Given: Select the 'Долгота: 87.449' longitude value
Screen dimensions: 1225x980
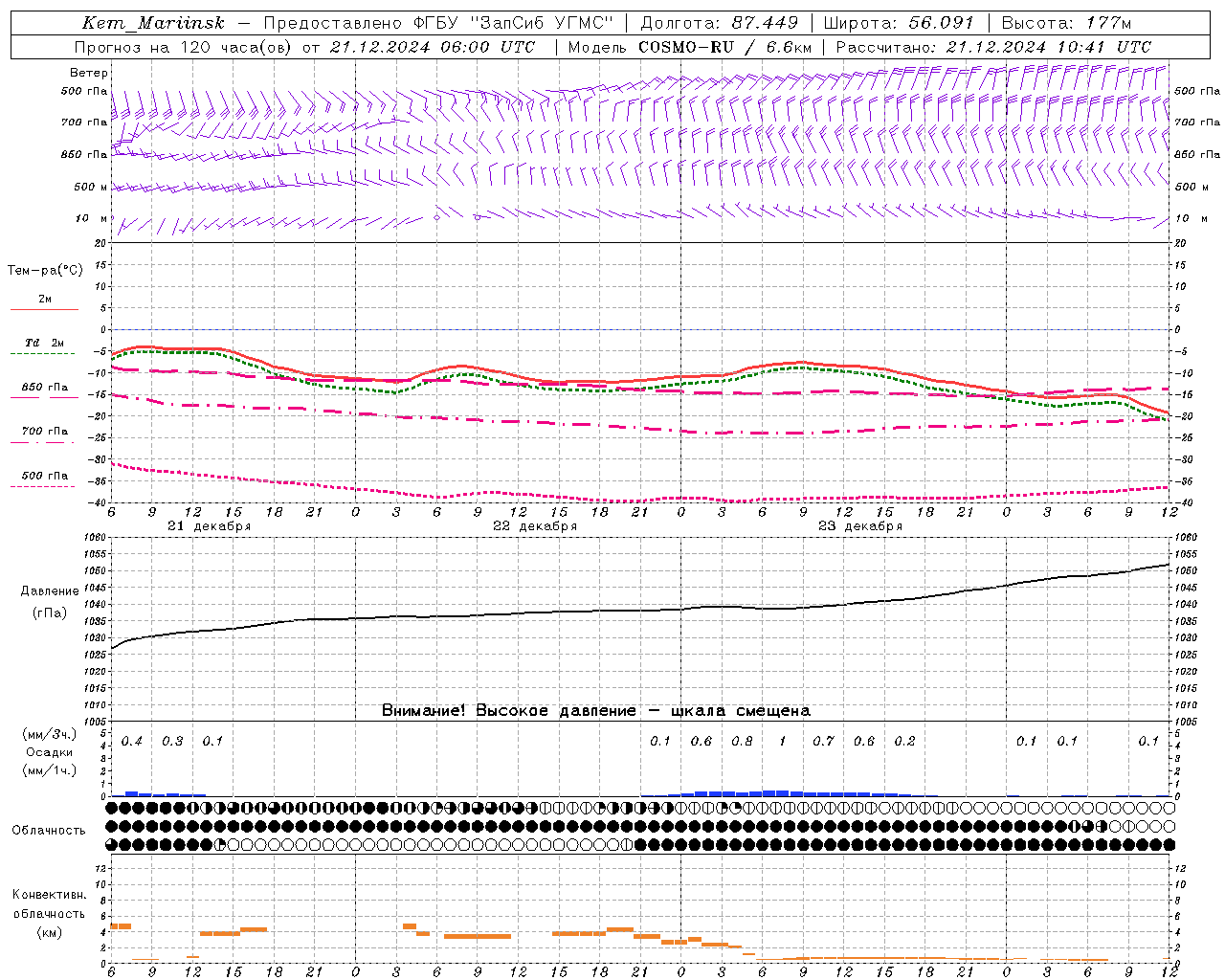Looking at the screenshot, I should [719, 23].
